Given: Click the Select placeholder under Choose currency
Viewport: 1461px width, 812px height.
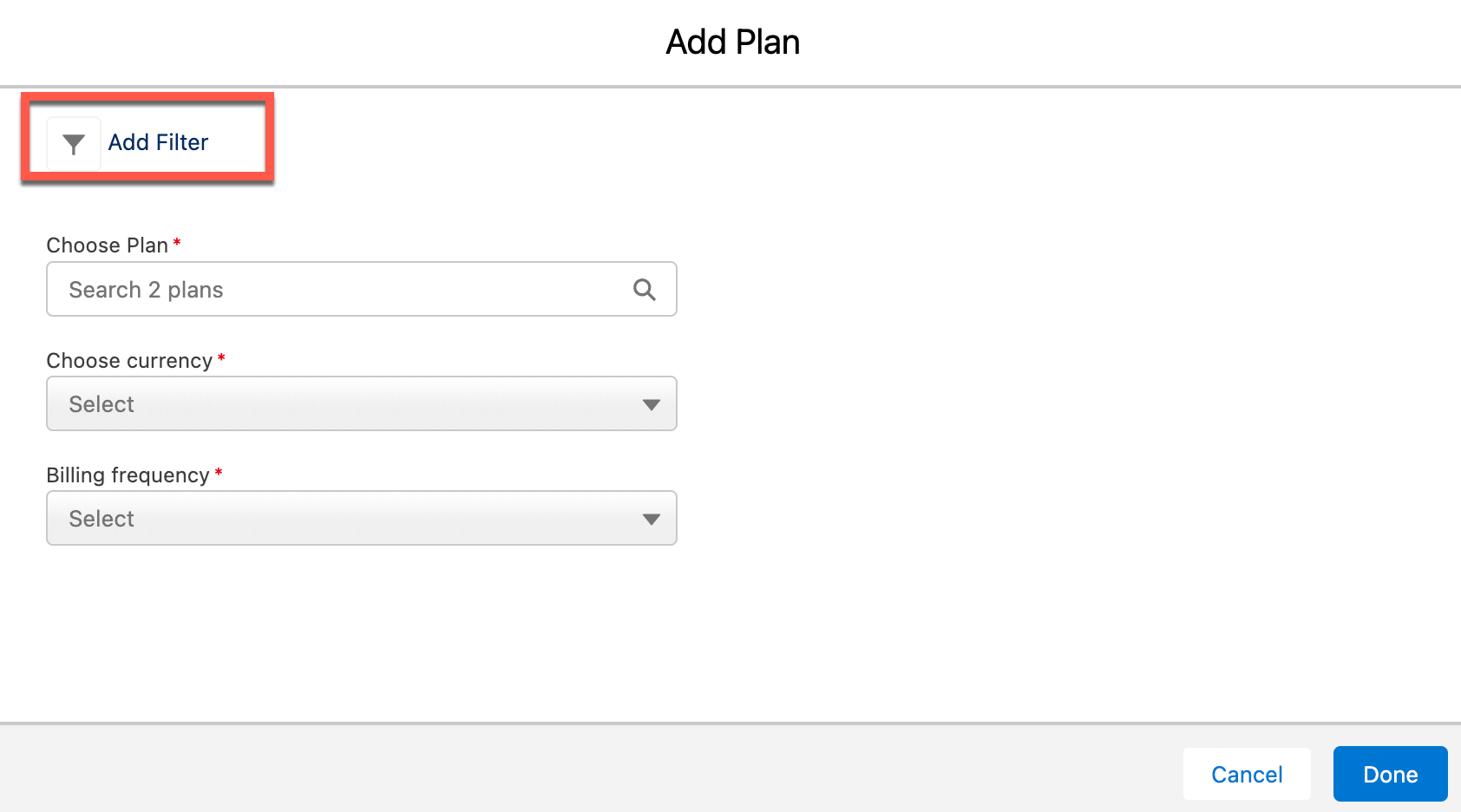Looking at the screenshot, I should pos(102,404).
